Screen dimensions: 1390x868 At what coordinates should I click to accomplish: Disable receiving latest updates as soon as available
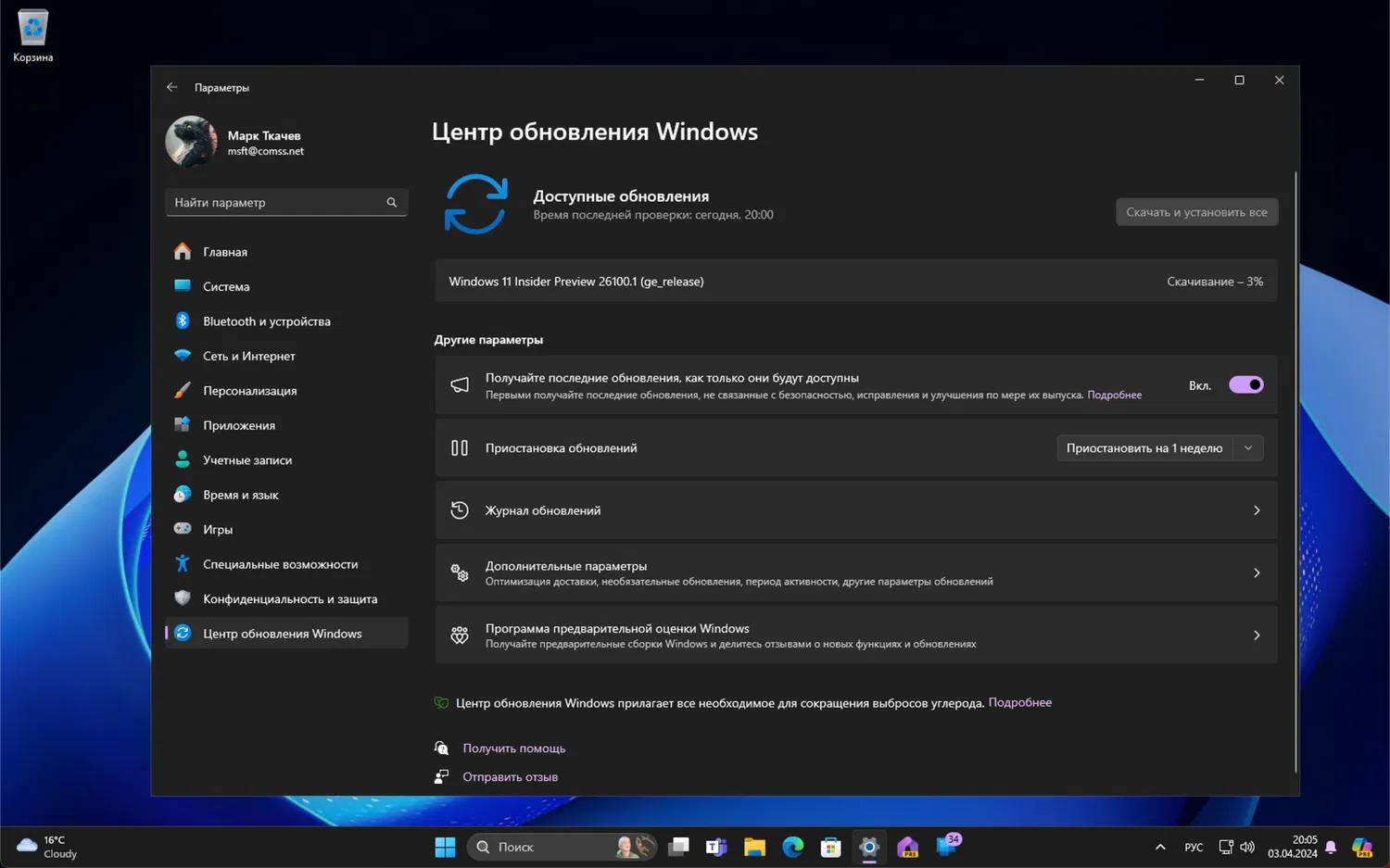point(1245,384)
